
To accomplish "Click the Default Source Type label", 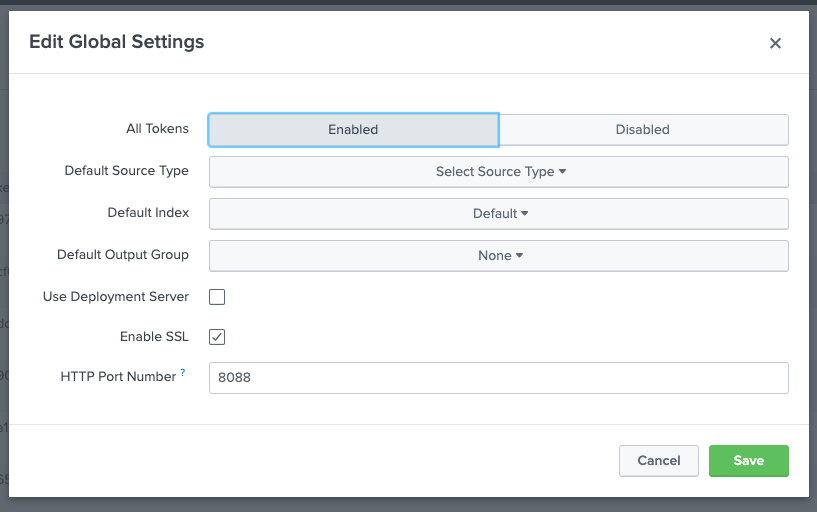I will pyautogui.click(x=126, y=171).
